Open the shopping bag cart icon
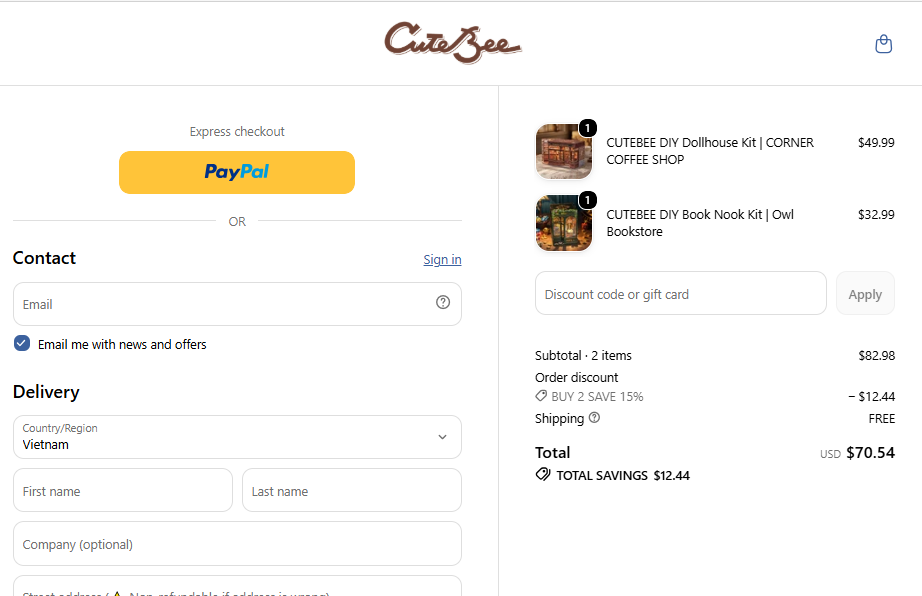This screenshot has width=922, height=596. pos(883,43)
